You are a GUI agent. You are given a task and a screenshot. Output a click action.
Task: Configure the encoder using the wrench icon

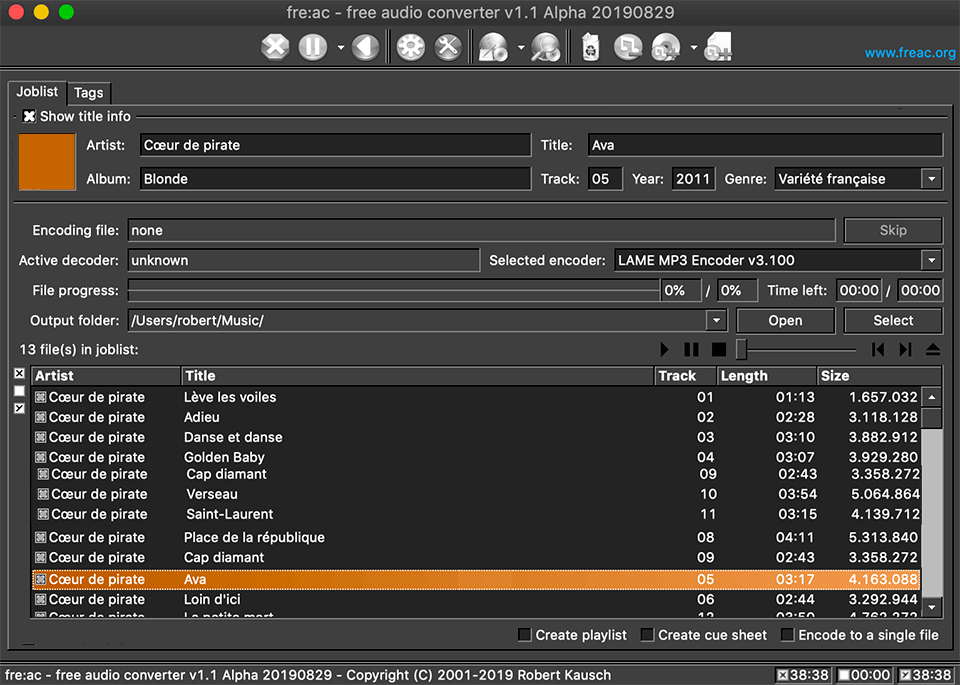click(x=446, y=46)
